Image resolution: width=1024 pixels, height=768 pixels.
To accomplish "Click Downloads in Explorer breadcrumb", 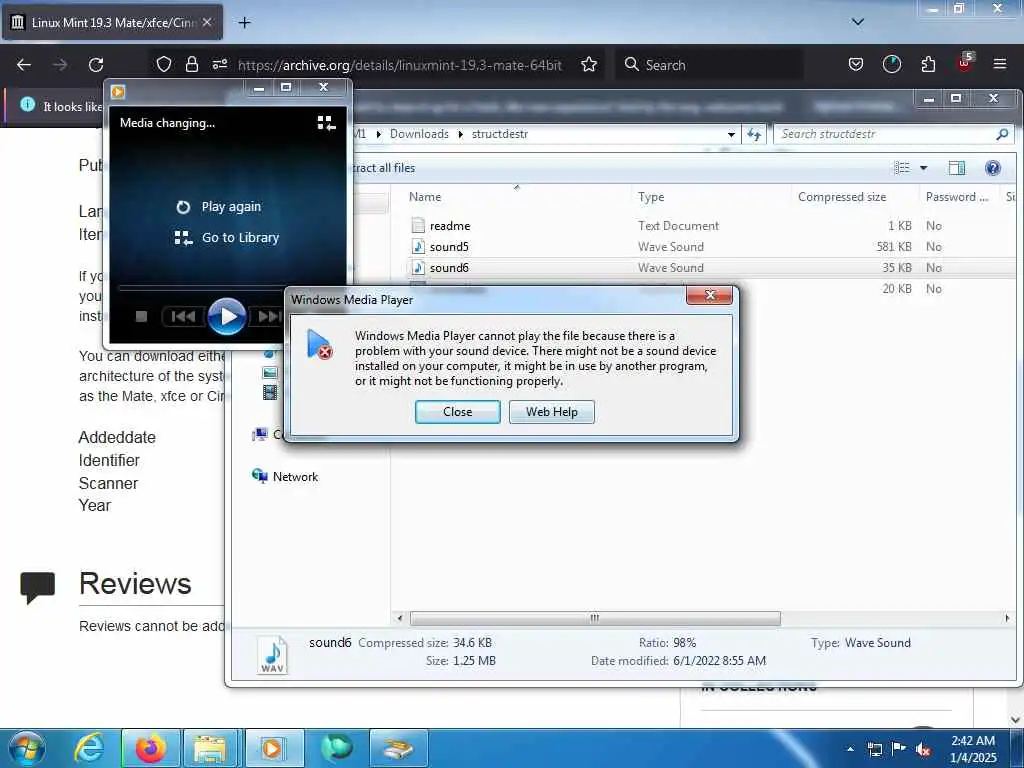I will pyautogui.click(x=419, y=134).
